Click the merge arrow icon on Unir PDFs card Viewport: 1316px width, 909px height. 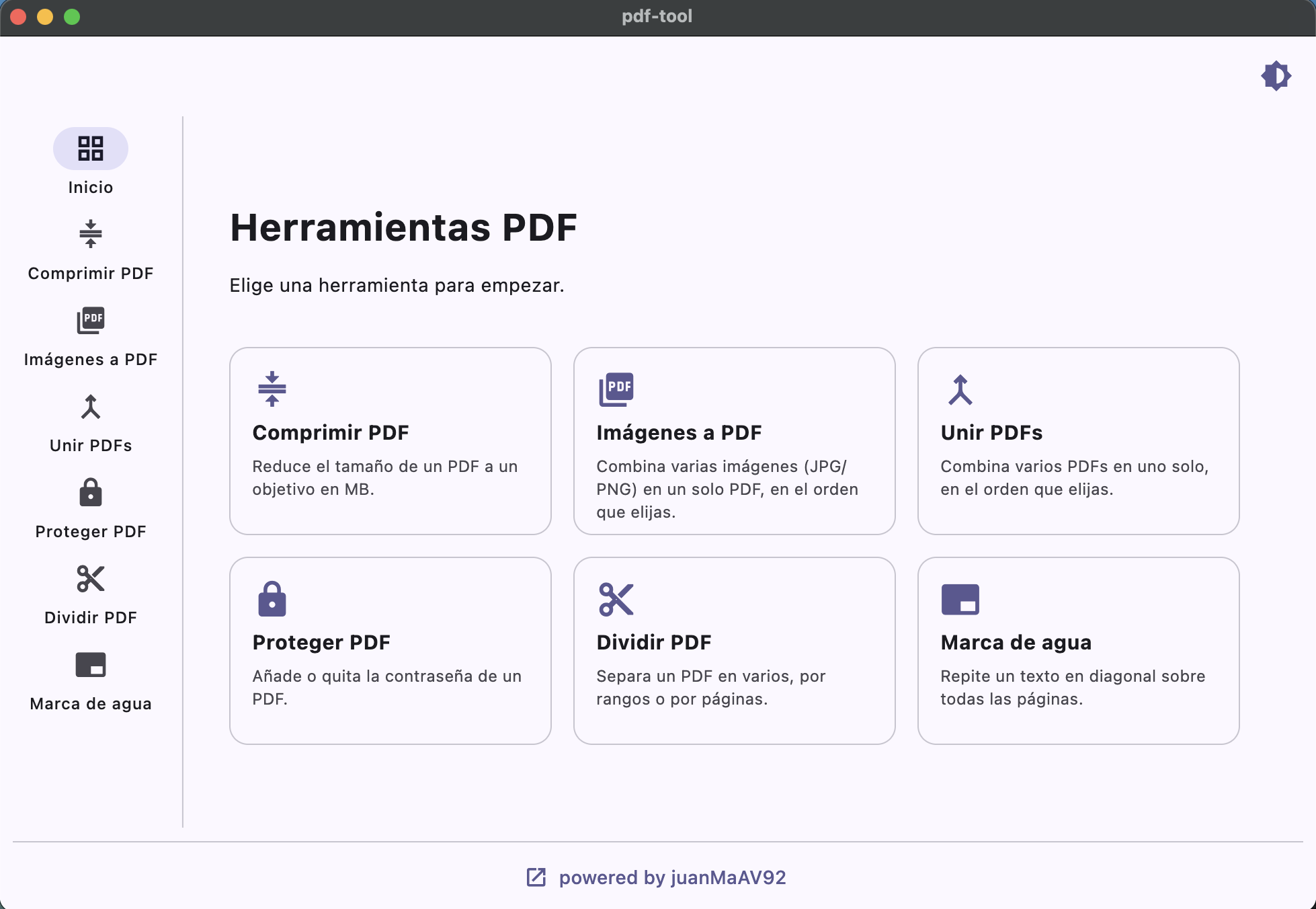(960, 389)
